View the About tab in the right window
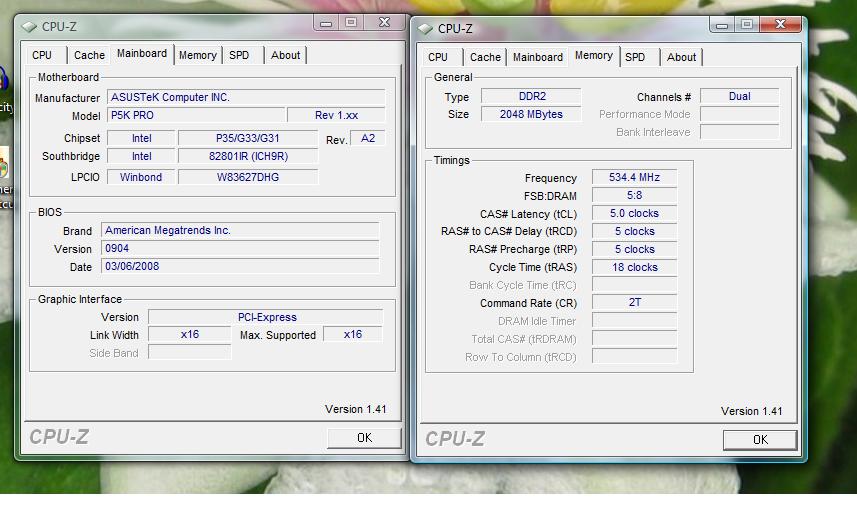Screen dimensions: 857x512 (681, 58)
